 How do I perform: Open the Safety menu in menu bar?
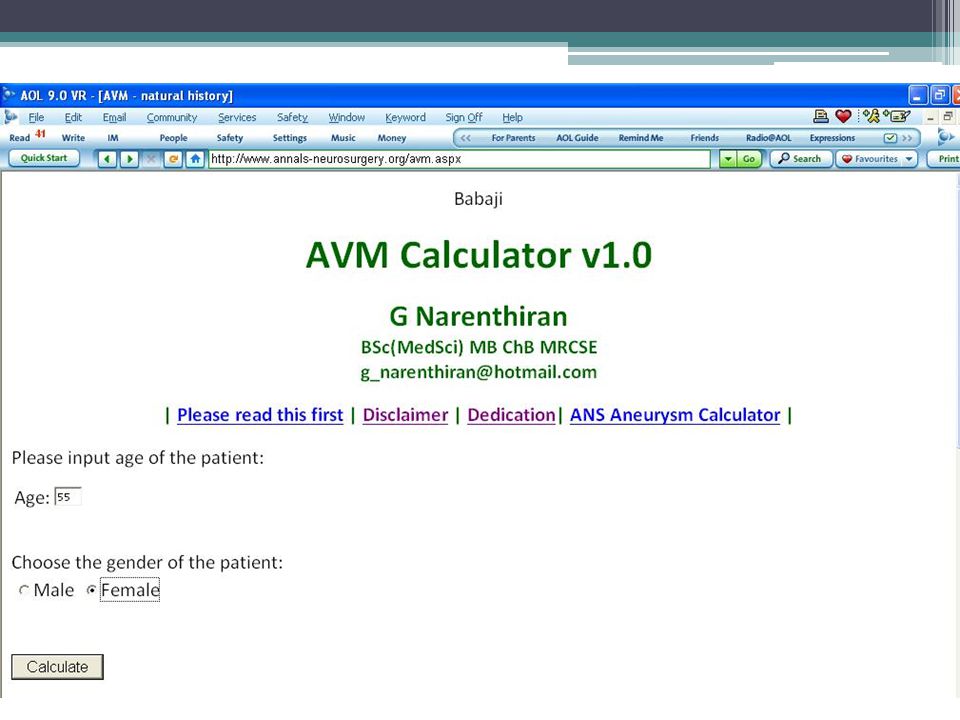[x=292, y=117]
